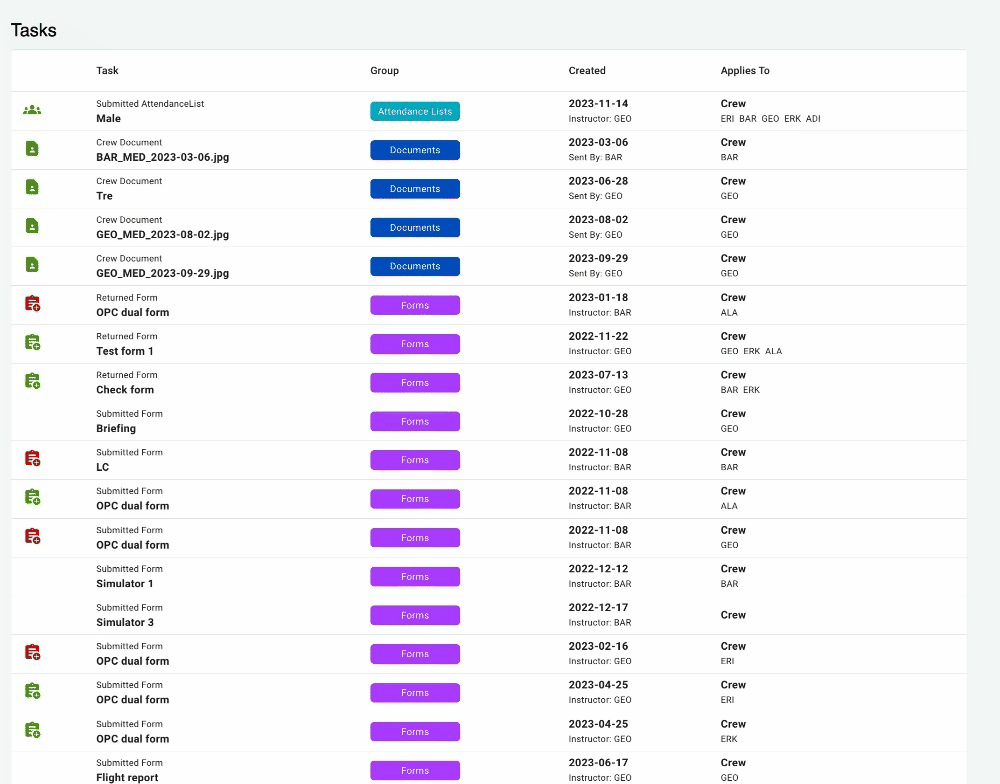Click red form icon for 2023-02-16 OPC dual form
Viewport: 1000px width, 784px height.
(x=32, y=653)
